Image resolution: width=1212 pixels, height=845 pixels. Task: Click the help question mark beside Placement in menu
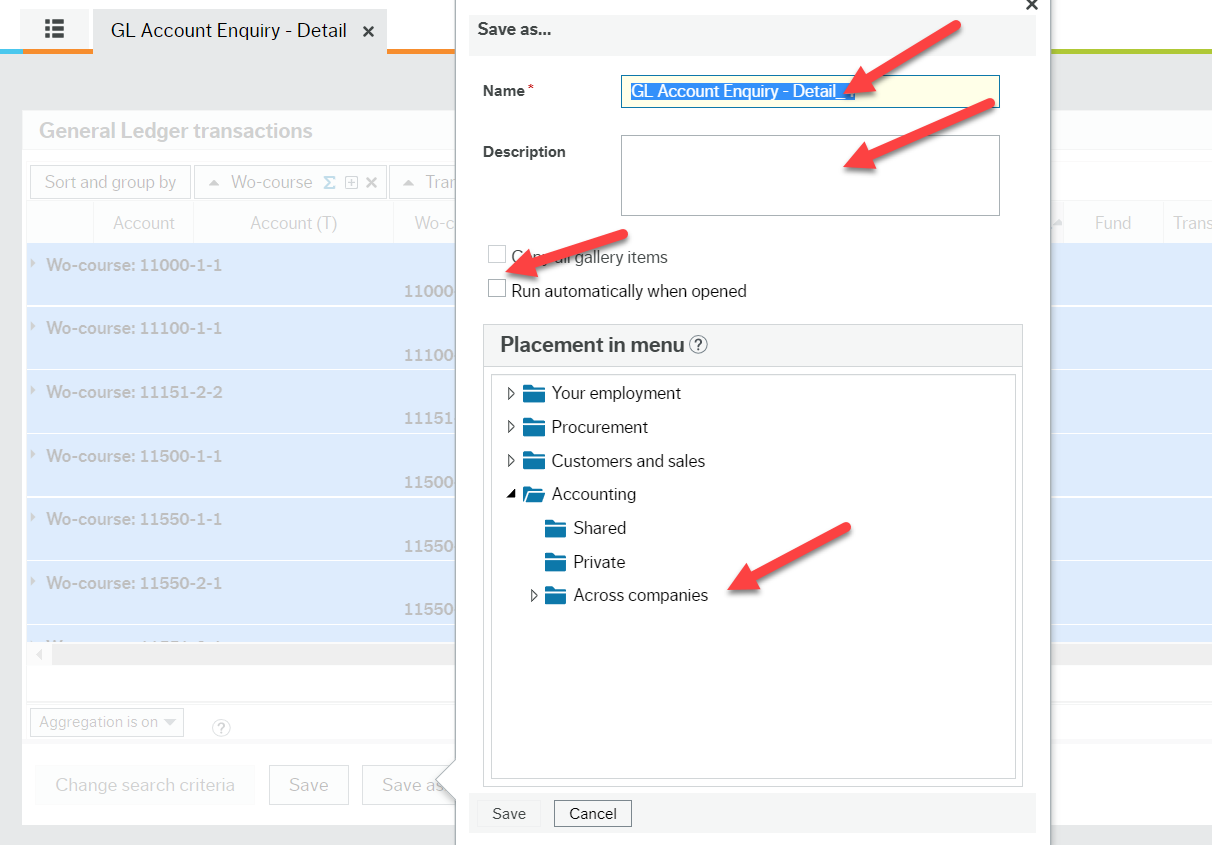point(698,344)
